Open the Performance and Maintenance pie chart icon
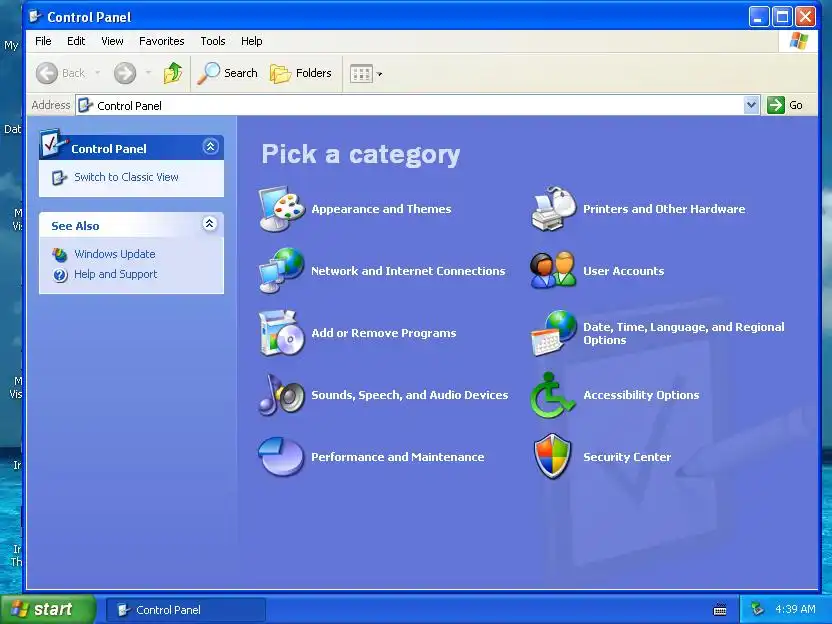832x624 pixels. [x=282, y=456]
